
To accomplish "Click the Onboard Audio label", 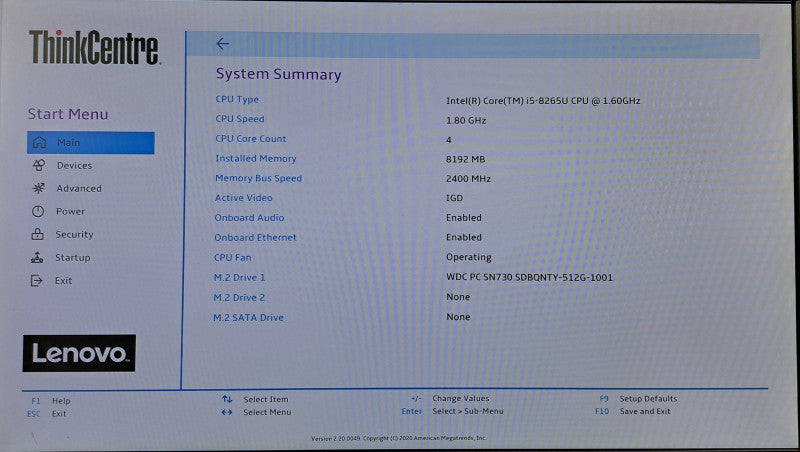I will 249,218.
